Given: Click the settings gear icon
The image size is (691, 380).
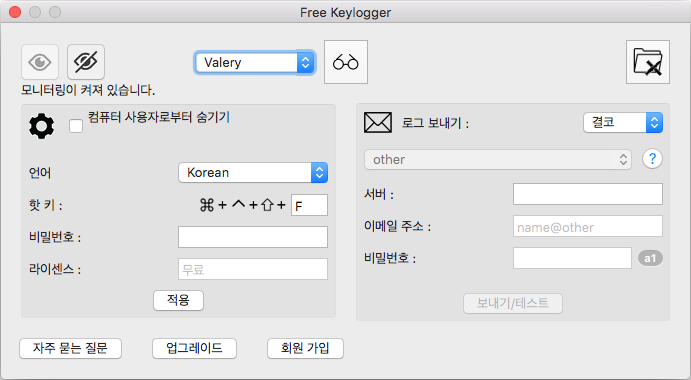Looking at the screenshot, I should tap(41, 126).
